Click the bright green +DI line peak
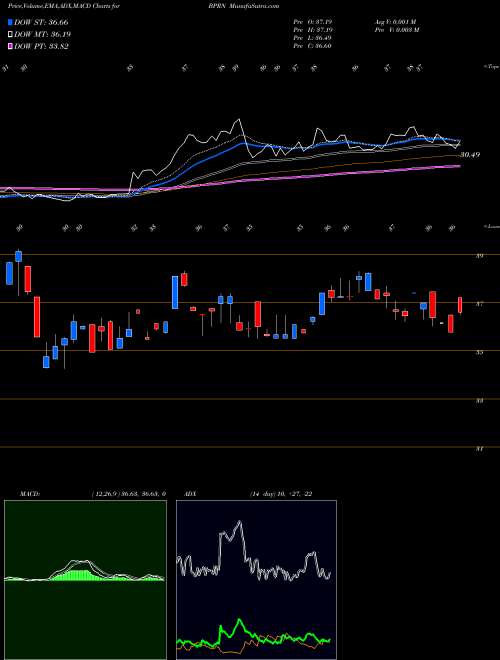 pyautogui.click(x=240, y=621)
